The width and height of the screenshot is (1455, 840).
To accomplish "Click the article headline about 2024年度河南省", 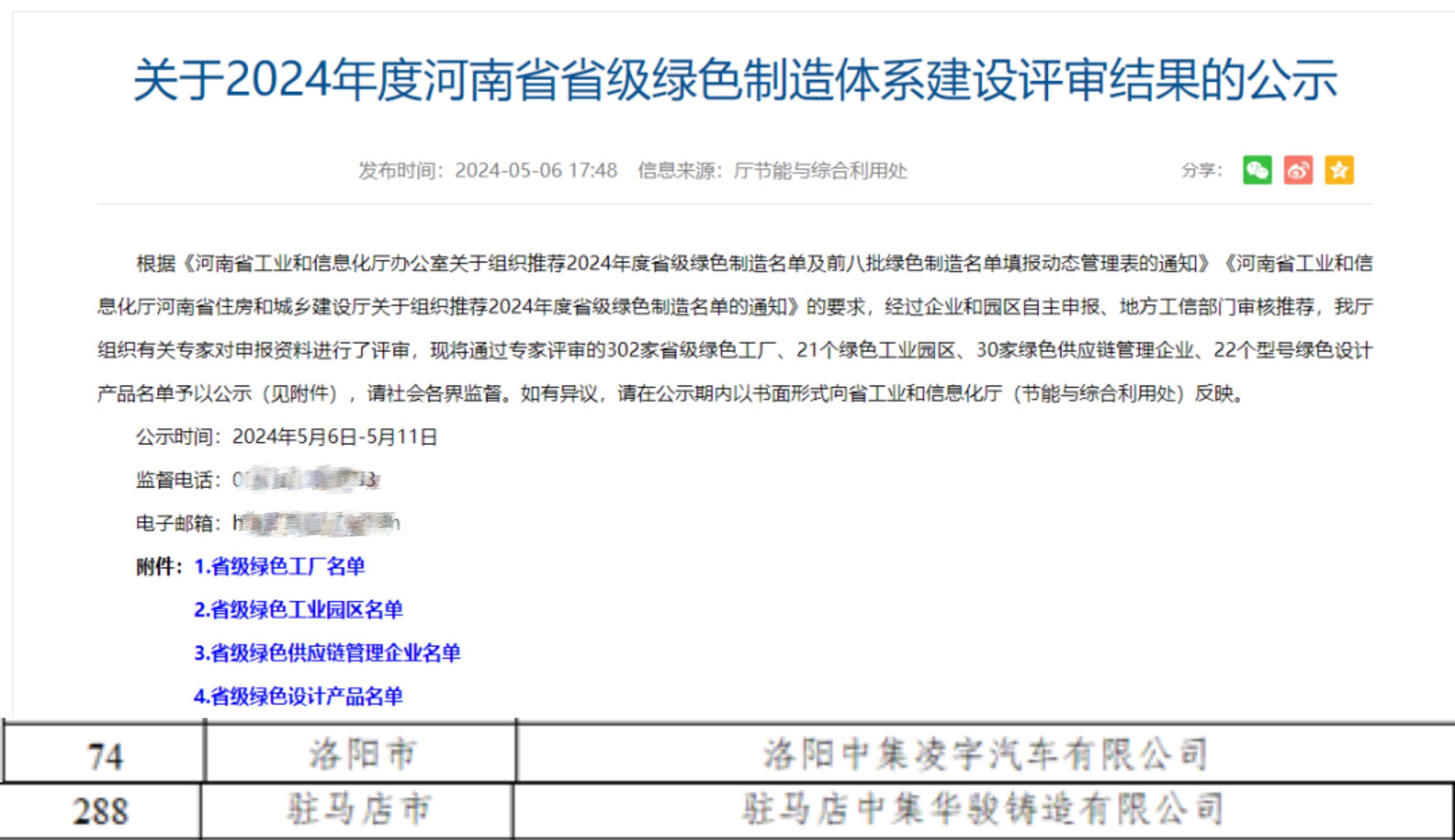I will point(735,80).
